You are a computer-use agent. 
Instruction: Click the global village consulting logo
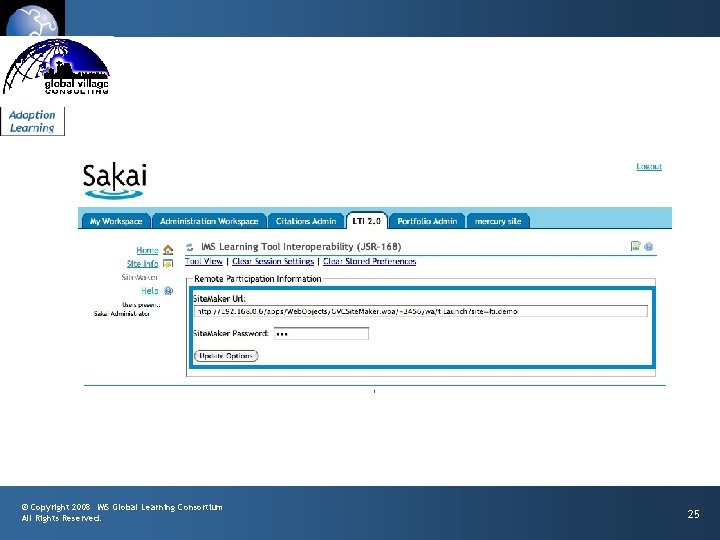coord(56,67)
